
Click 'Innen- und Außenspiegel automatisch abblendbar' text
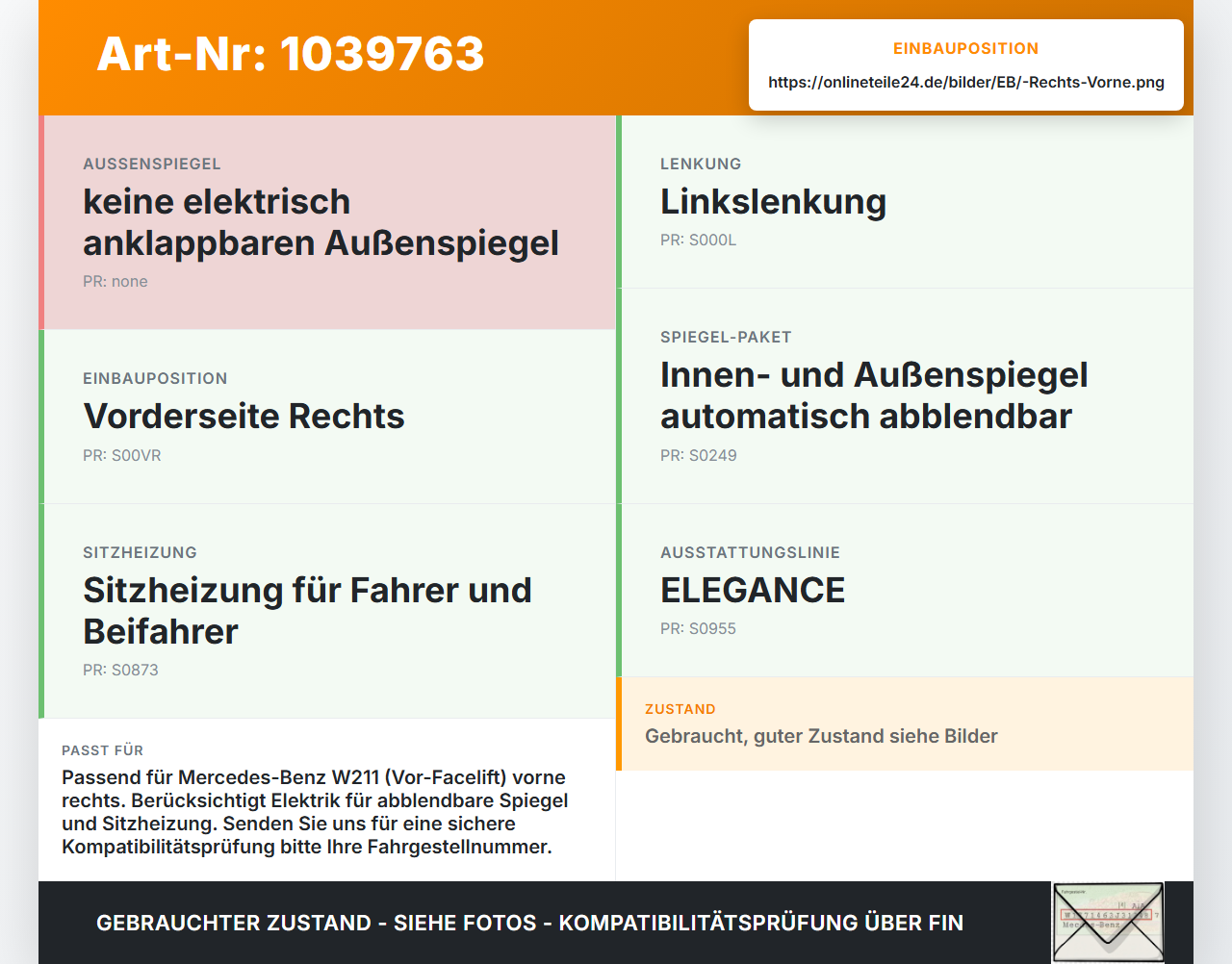[874, 395]
